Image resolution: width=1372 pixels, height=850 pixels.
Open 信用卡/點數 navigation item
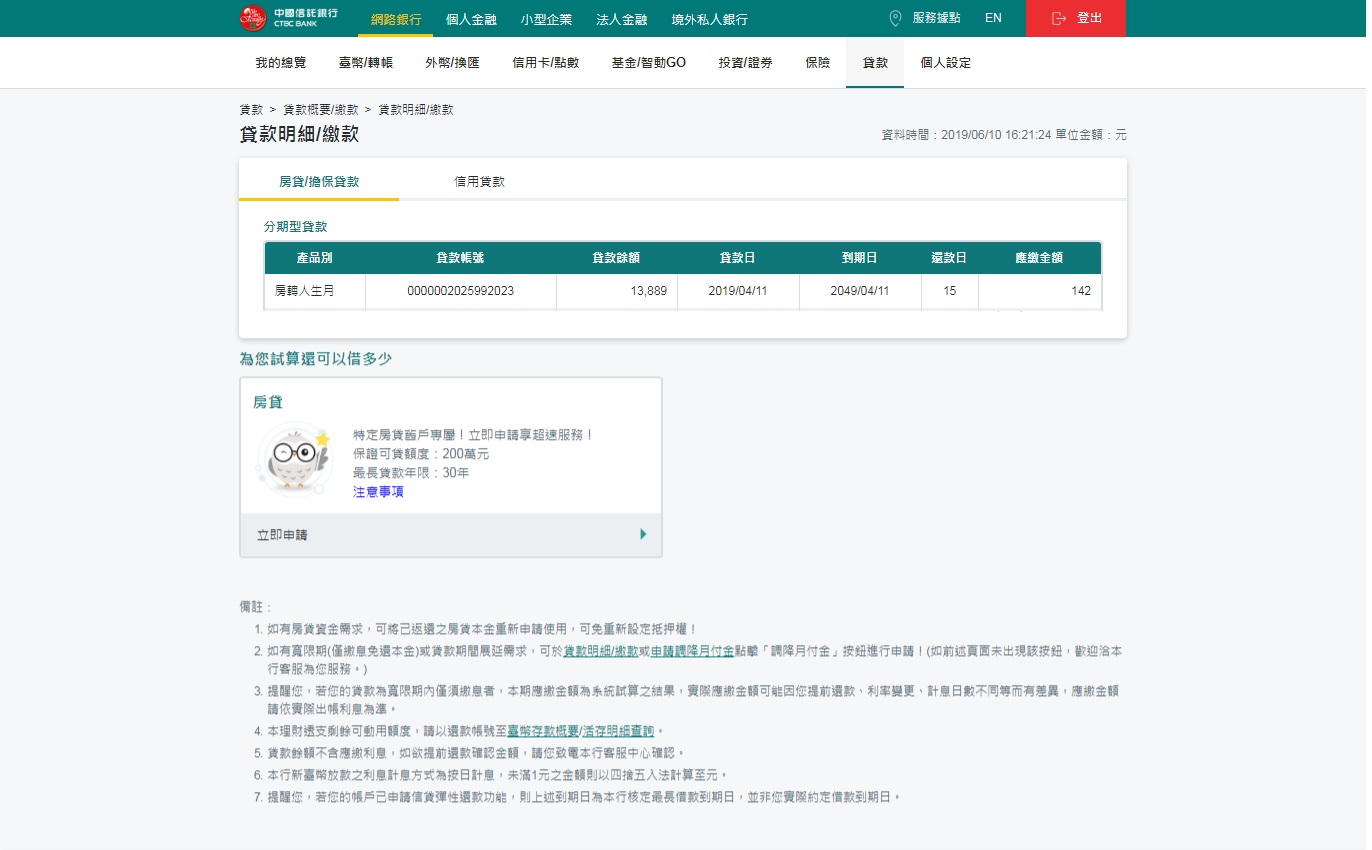546,62
